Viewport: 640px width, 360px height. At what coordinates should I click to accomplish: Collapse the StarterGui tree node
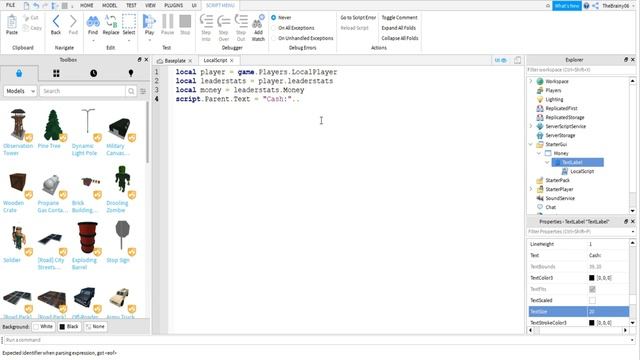(x=531, y=144)
